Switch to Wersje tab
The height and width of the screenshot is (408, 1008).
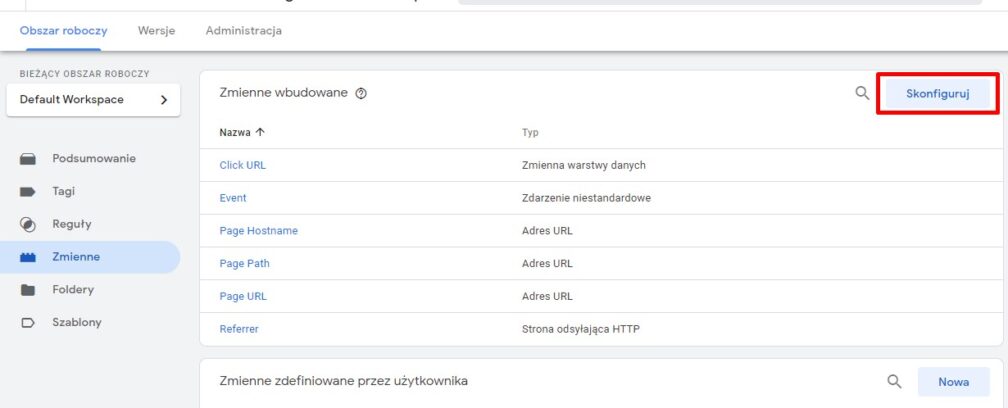point(156,31)
